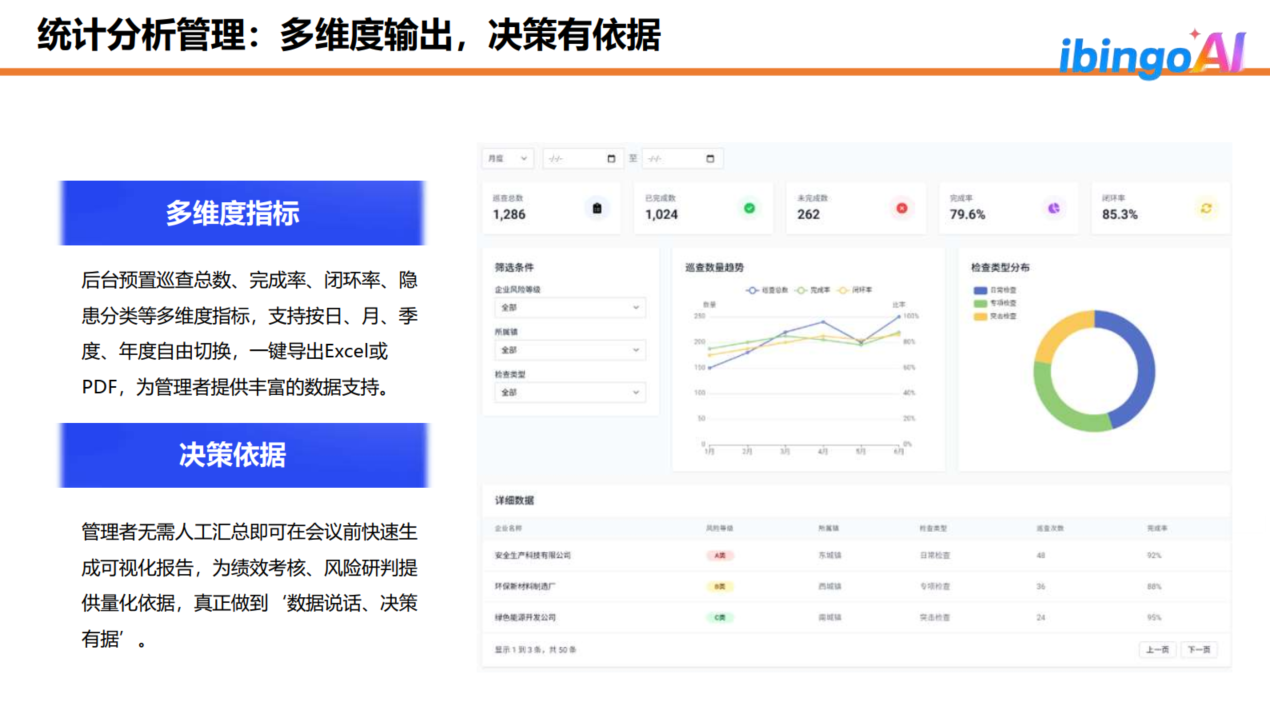Screen dimensions: 1270x705
Task: Click the 筛选条件 panel heading
Action: [516, 267]
